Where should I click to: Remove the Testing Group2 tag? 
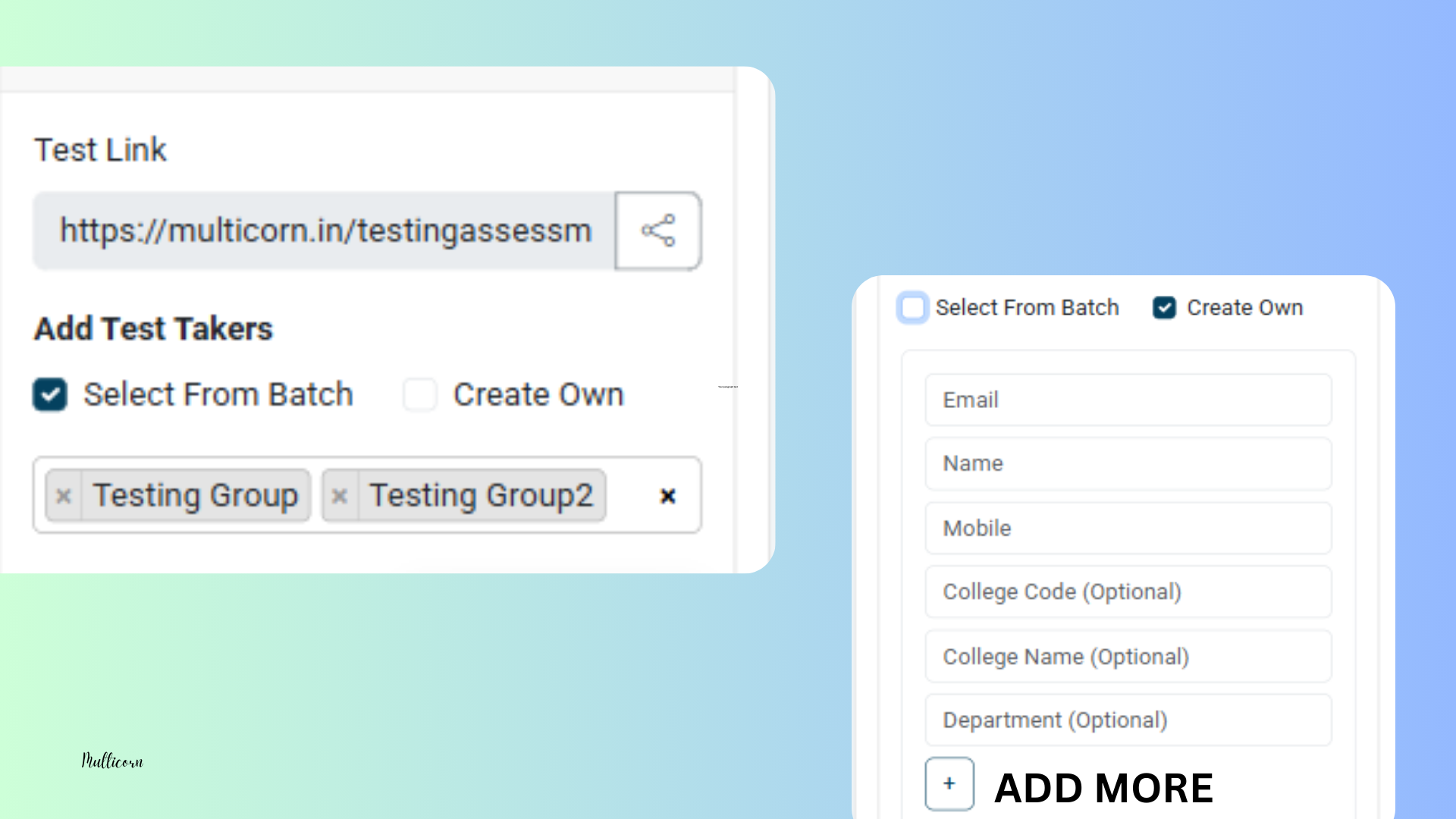point(340,496)
